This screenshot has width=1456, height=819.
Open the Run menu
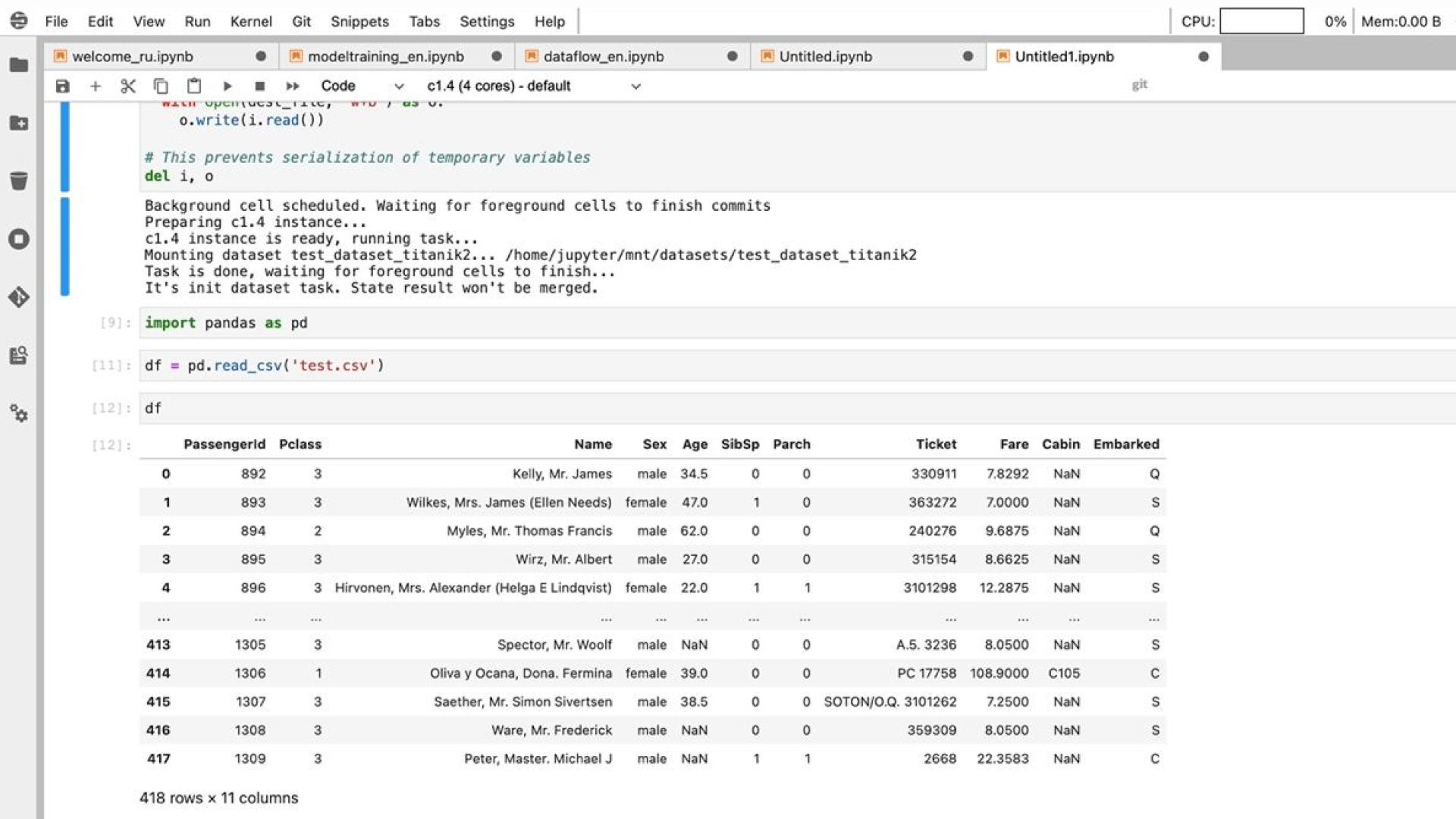[x=197, y=21]
